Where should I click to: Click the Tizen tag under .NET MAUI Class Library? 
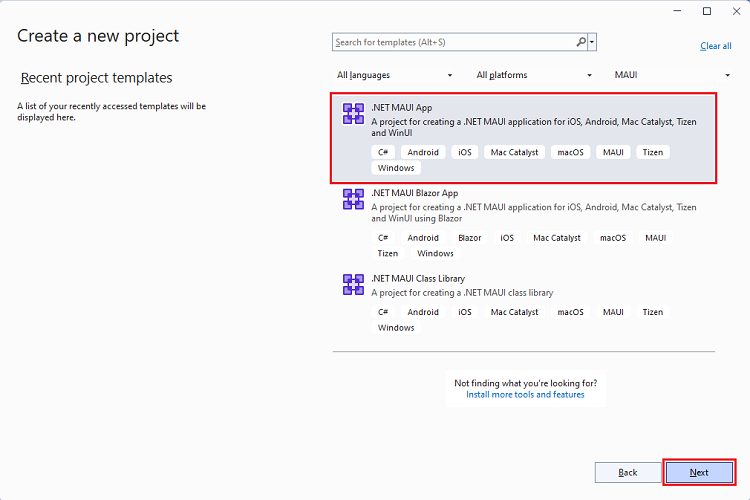[x=652, y=312]
